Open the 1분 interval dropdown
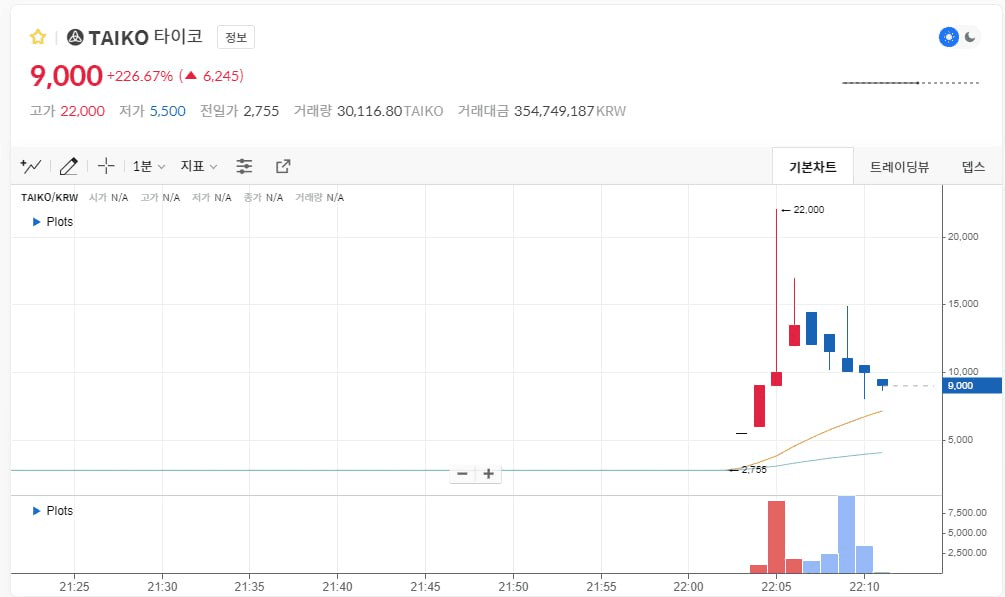Image resolution: width=1005 pixels, height=597 pixels. click(x=149, y=166)
